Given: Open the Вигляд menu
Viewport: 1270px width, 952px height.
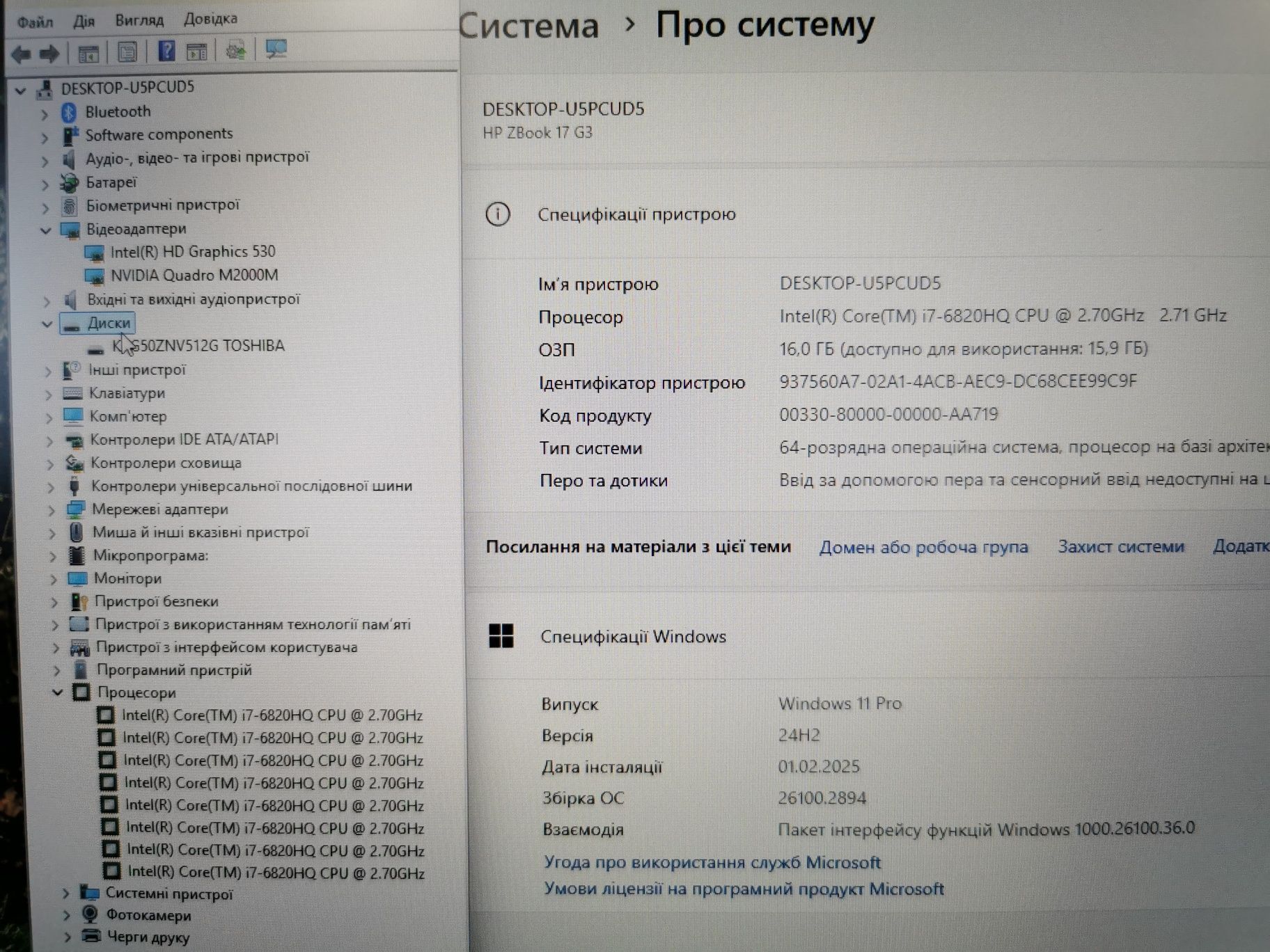Looking at the screenshot, I should (x=139, y=20).
